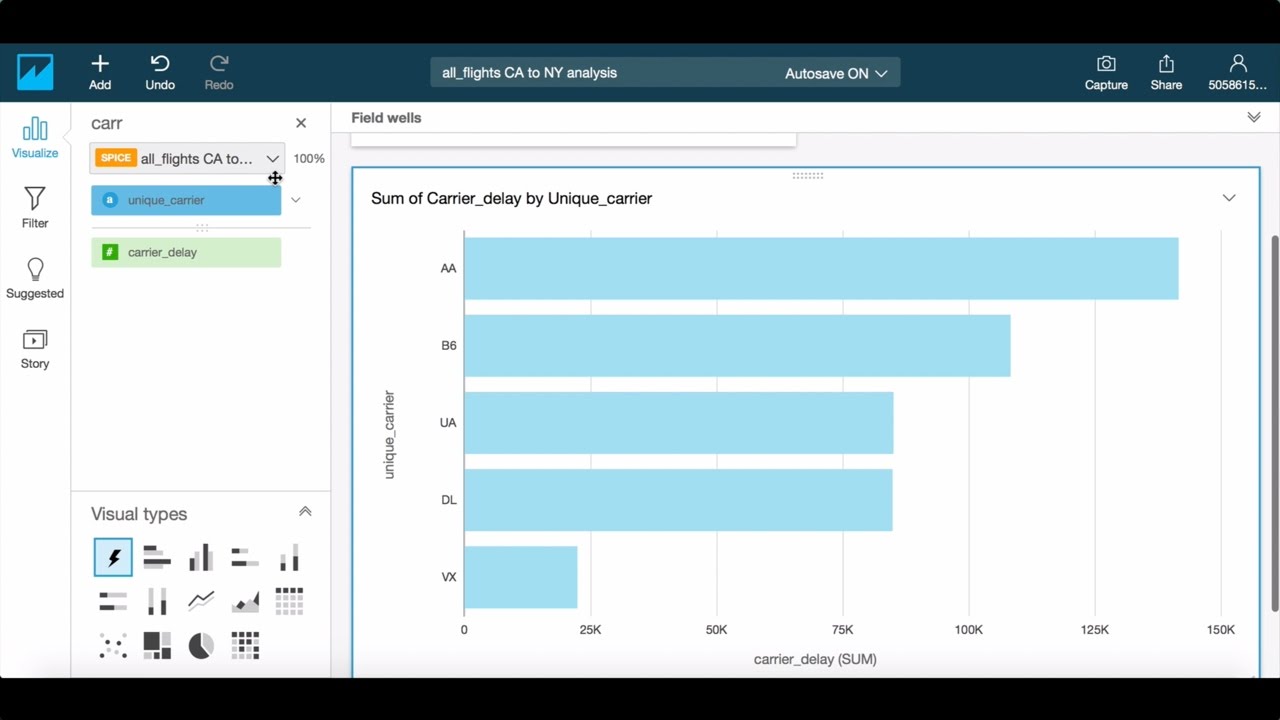Choose vertical bar chart visual type
This screenshot has width=1280, height=720.
pos(201,557)
